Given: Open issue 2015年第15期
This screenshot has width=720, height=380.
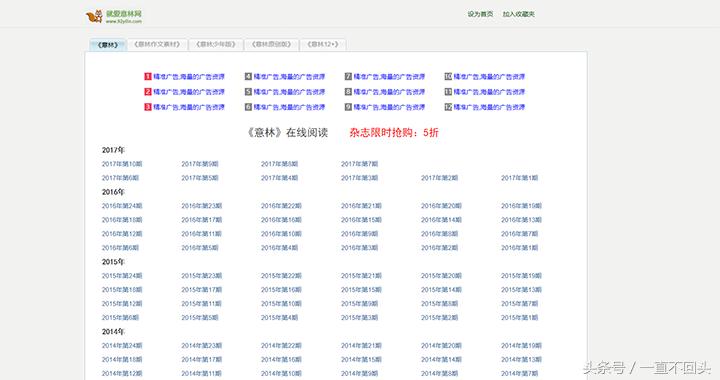Looking at the screenshot, I should click(x=361, y=290).
